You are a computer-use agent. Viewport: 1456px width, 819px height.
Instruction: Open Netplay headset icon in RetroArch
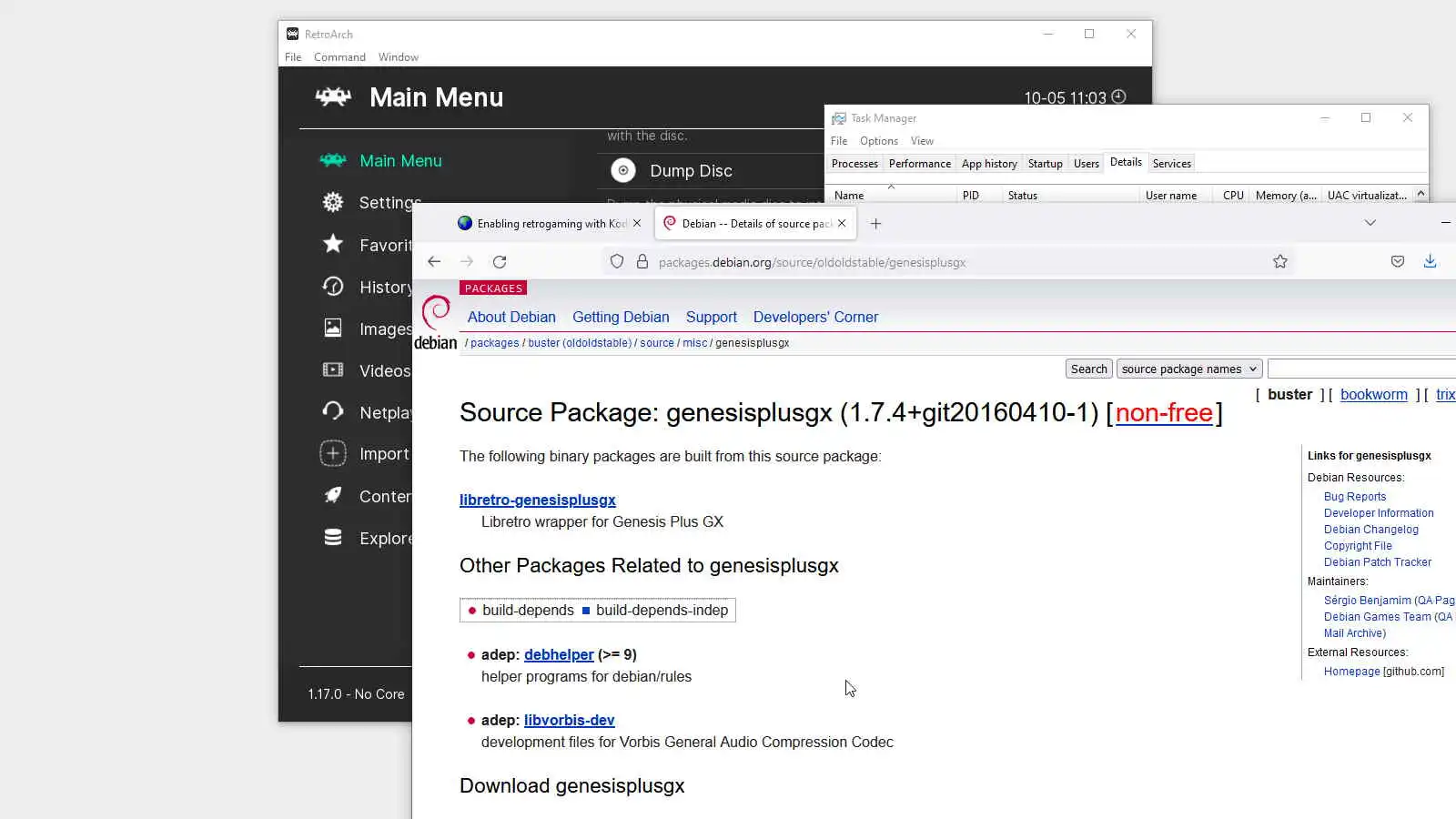tap(333, 412)
